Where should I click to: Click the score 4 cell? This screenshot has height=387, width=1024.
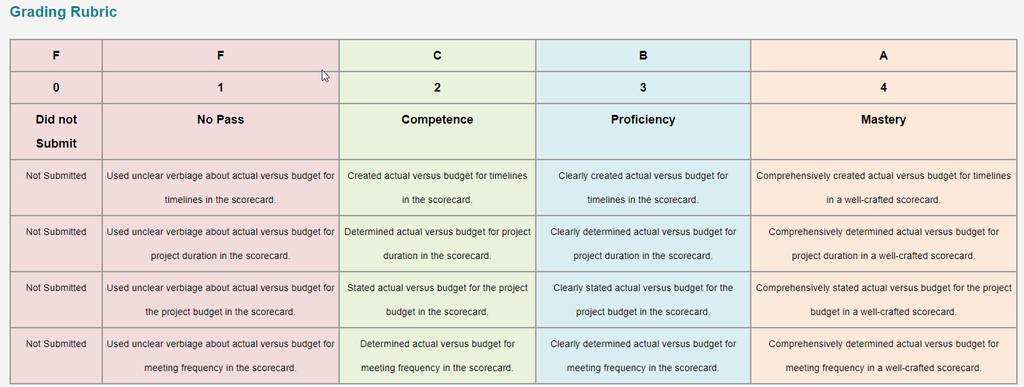[x=883, y=87]
